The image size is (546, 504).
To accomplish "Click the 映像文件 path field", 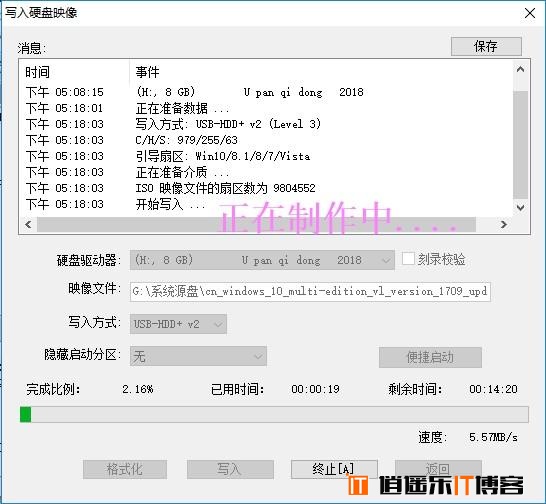I will [x=310, y=292].
